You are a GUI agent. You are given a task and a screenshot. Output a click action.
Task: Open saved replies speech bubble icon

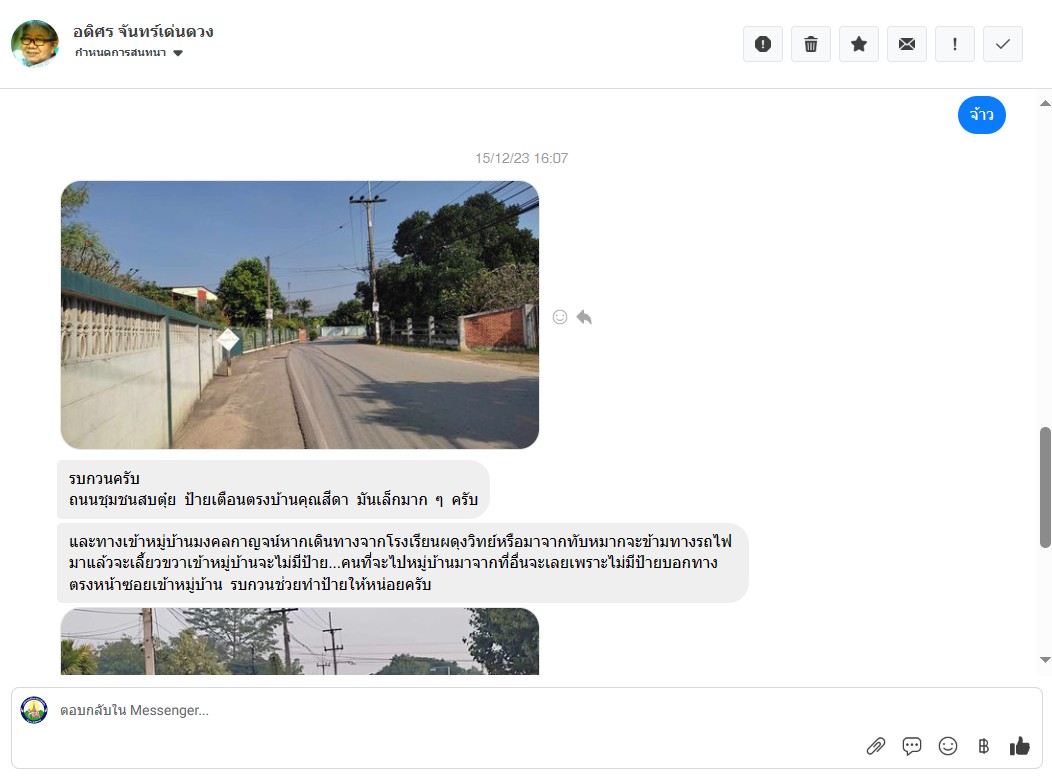(912, 746)
